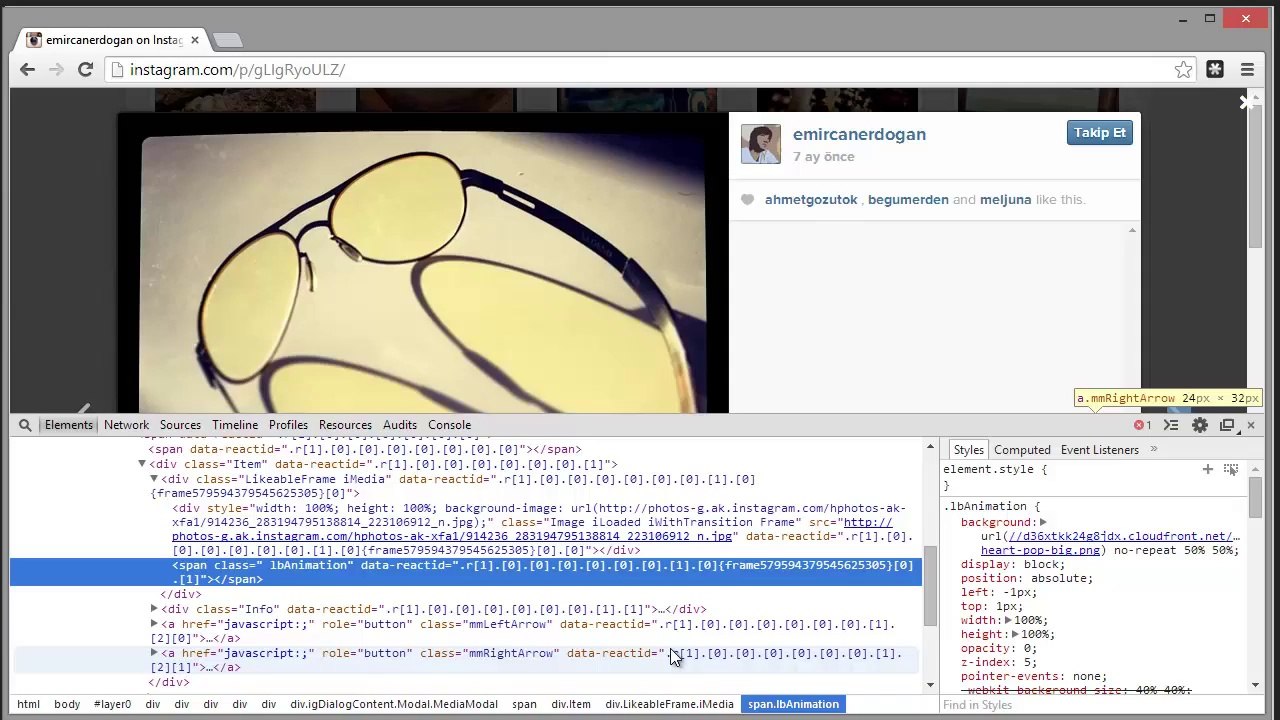Select the Event Listeners tab
This screenshot has width=1280, height=720.
[1099, 450]
